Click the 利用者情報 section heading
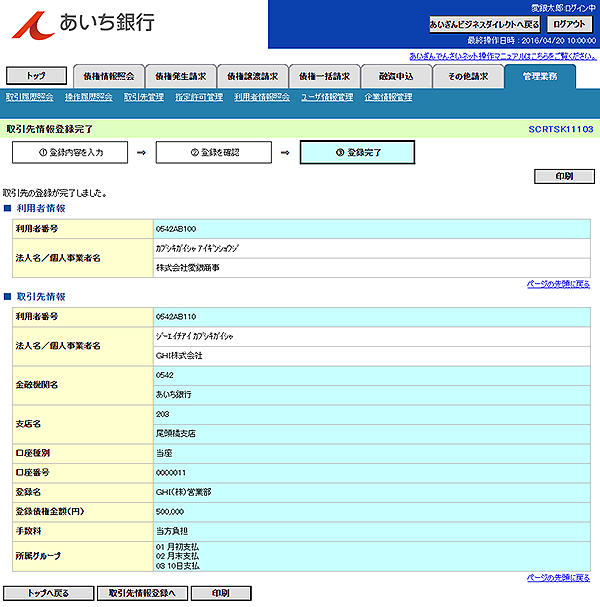The image size is (600, 607). click(x=41, y=209)
